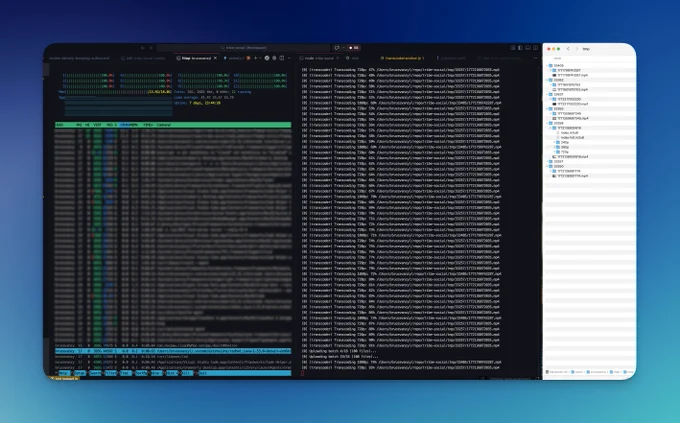Select the highlighted process row in htop
The image size is (680, 423).
tap(173, 351)
